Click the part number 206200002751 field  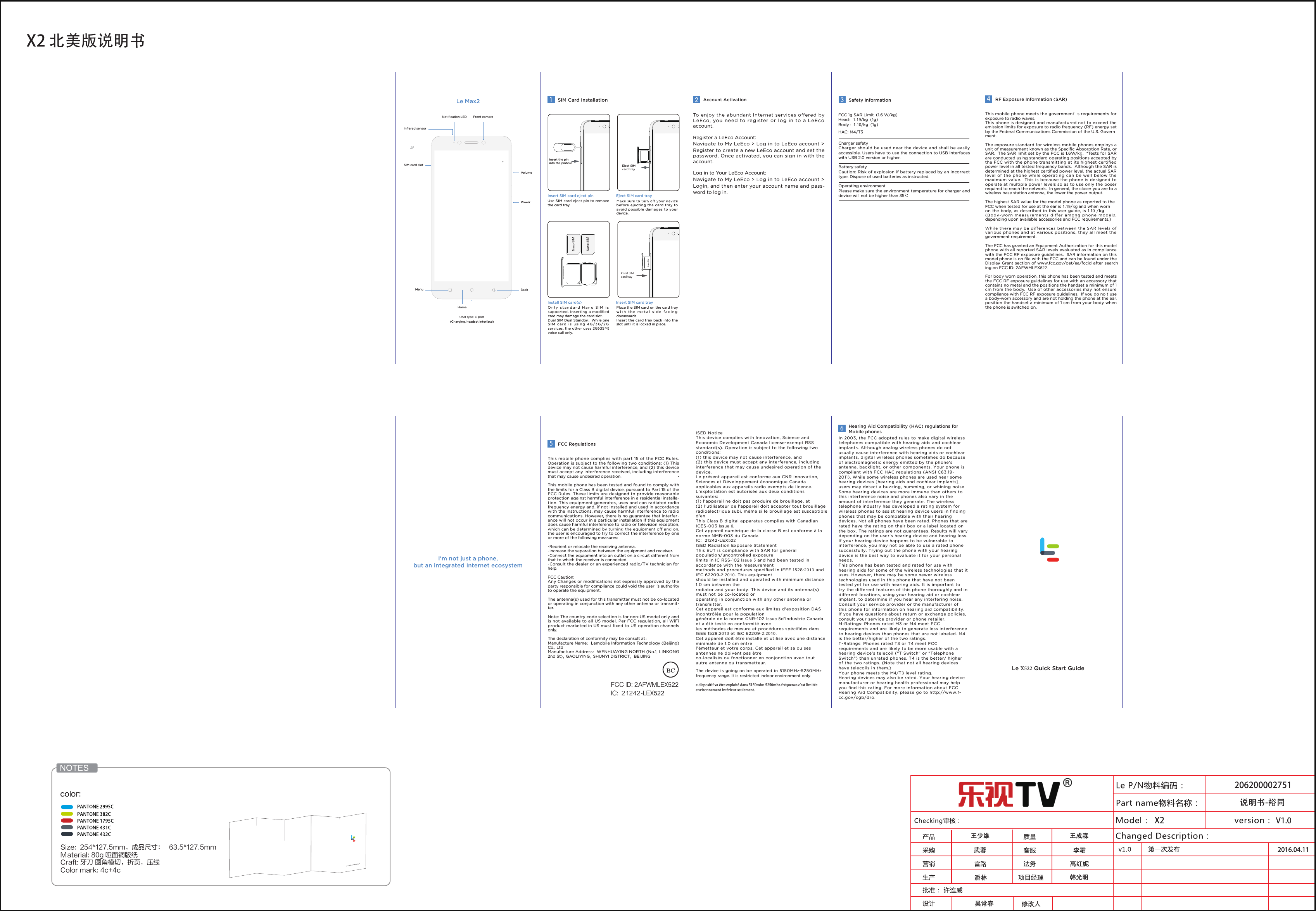pos(1262,785)
